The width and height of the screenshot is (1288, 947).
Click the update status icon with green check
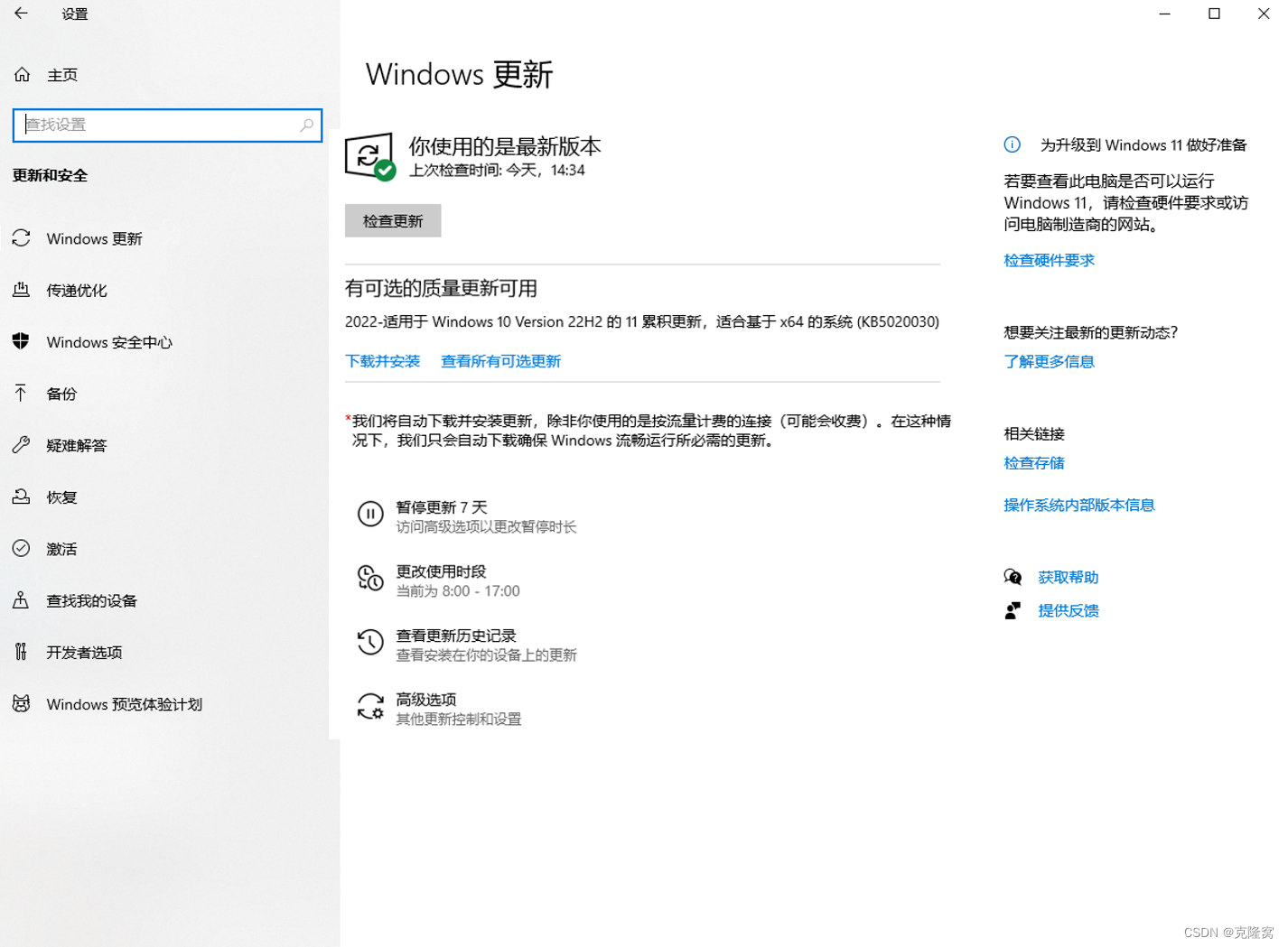(x=370, y=156)
